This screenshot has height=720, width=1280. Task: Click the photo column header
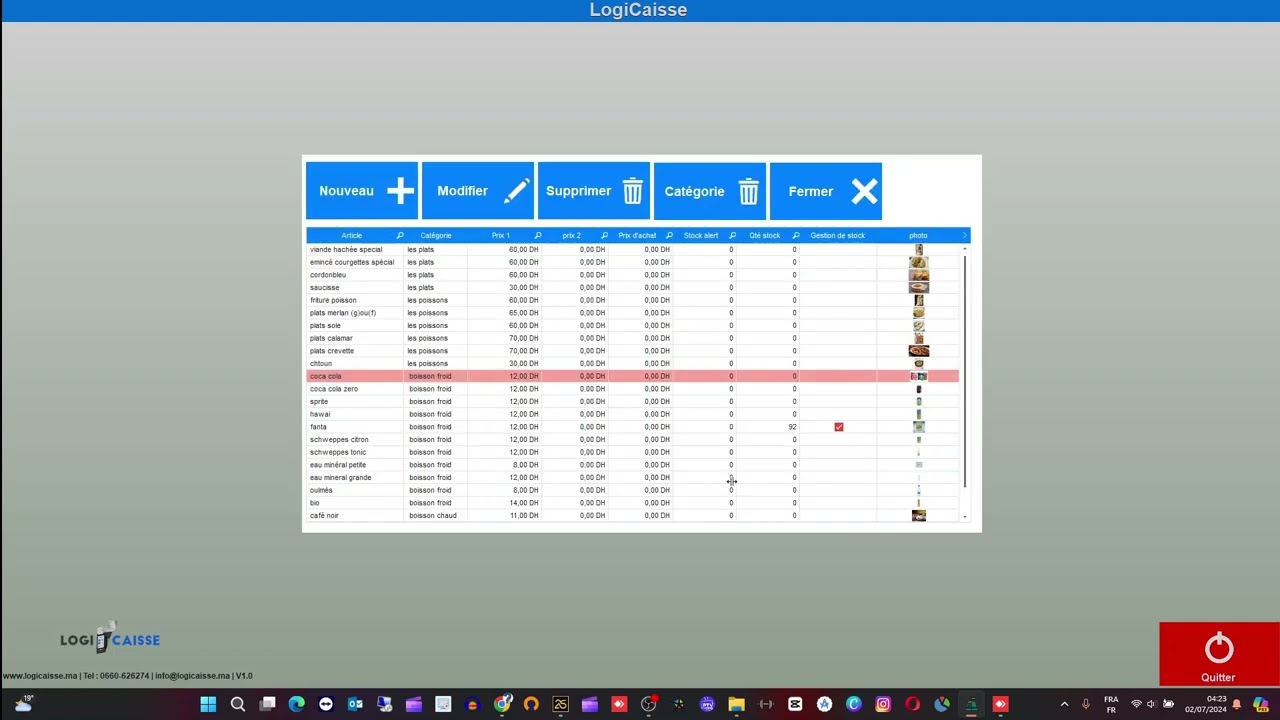tap(918, 236)
